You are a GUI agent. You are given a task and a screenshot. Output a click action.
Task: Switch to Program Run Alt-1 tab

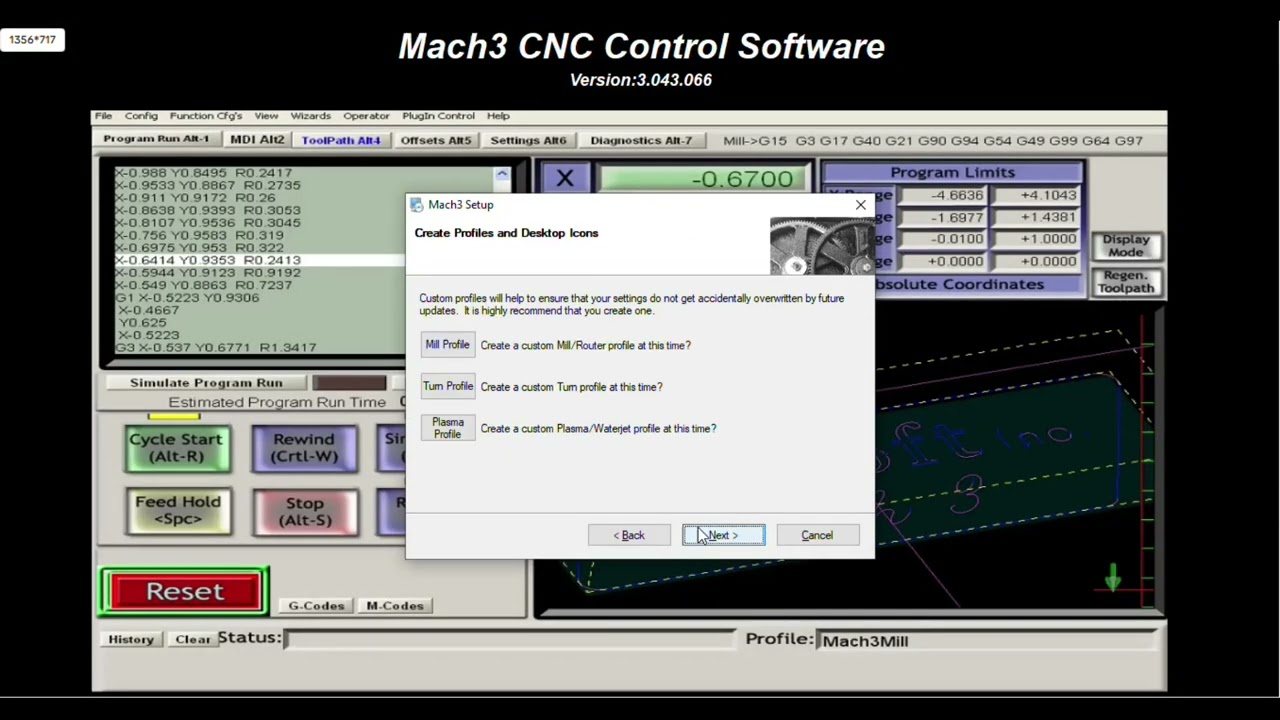[x=156, y=139]
